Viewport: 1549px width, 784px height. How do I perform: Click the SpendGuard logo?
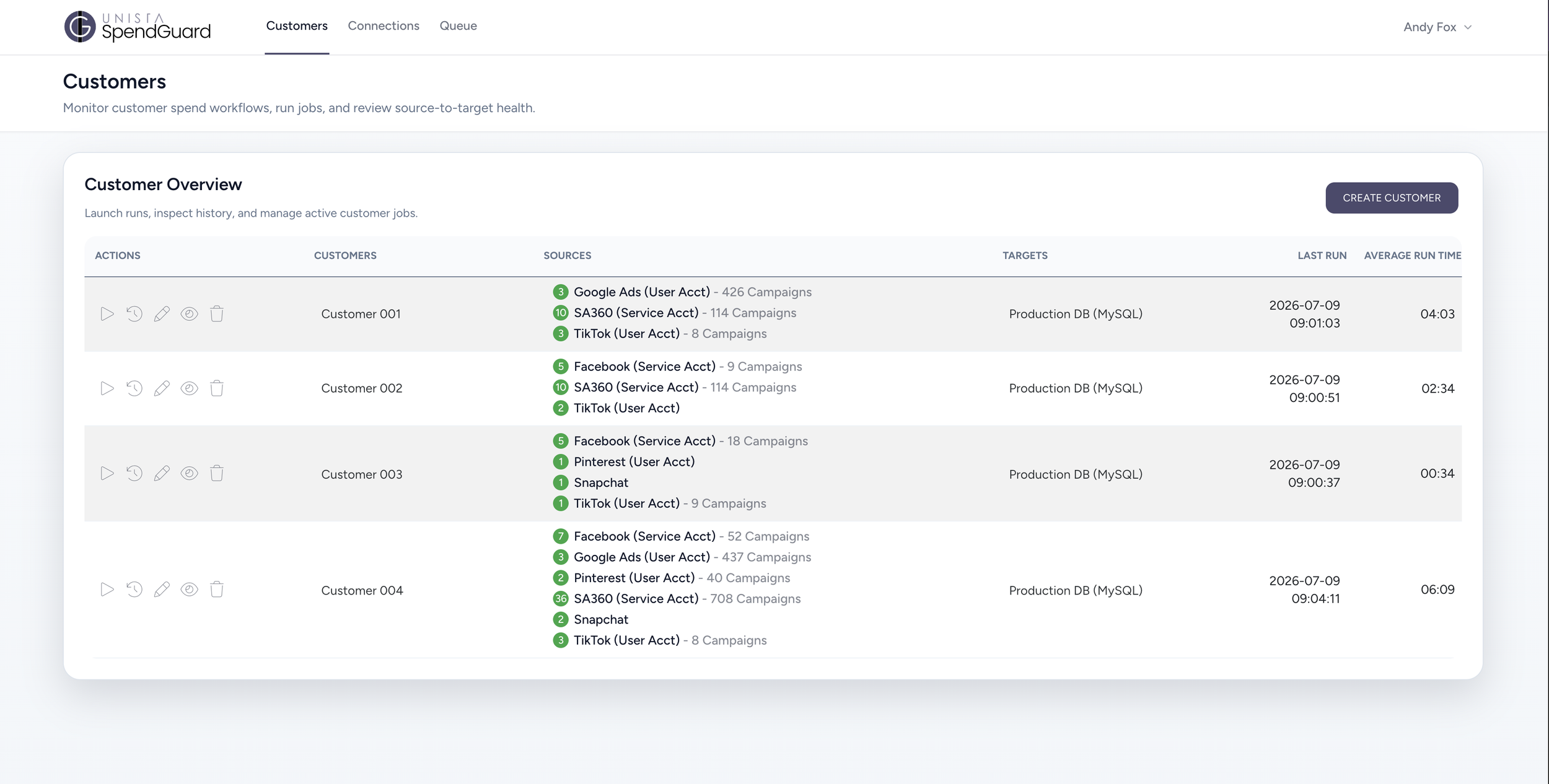click(138, 27)
